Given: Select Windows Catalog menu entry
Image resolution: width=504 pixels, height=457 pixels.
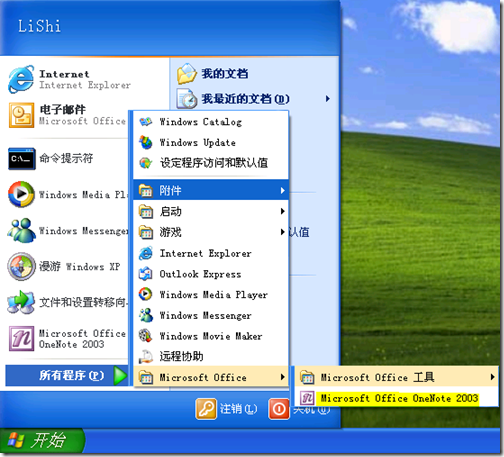Looking at the screenshot, I should point(211,122).
